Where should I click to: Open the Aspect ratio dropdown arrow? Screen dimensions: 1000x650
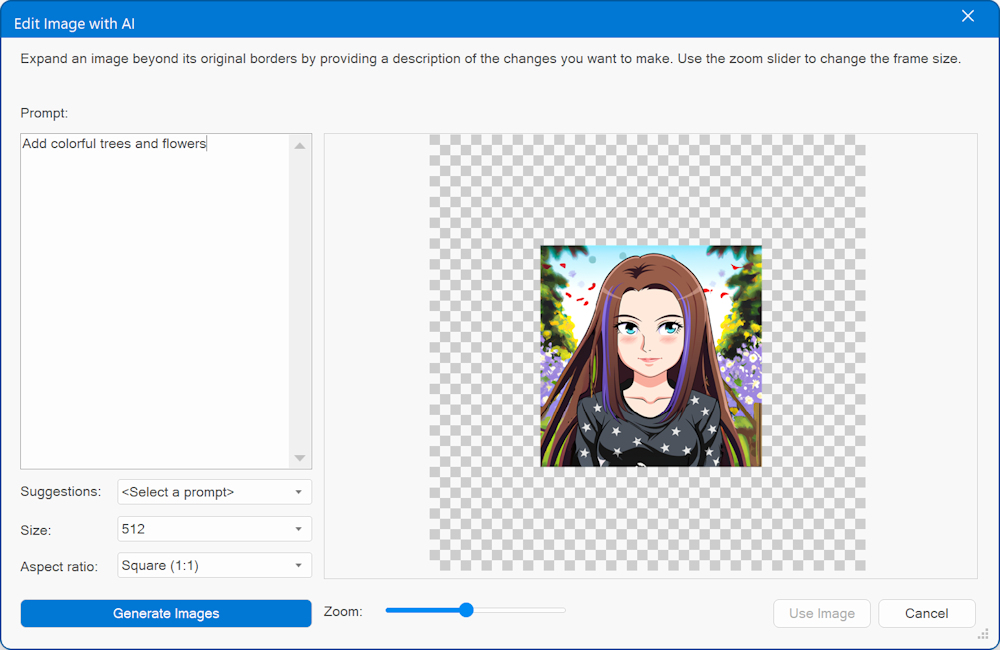[298, 566]
